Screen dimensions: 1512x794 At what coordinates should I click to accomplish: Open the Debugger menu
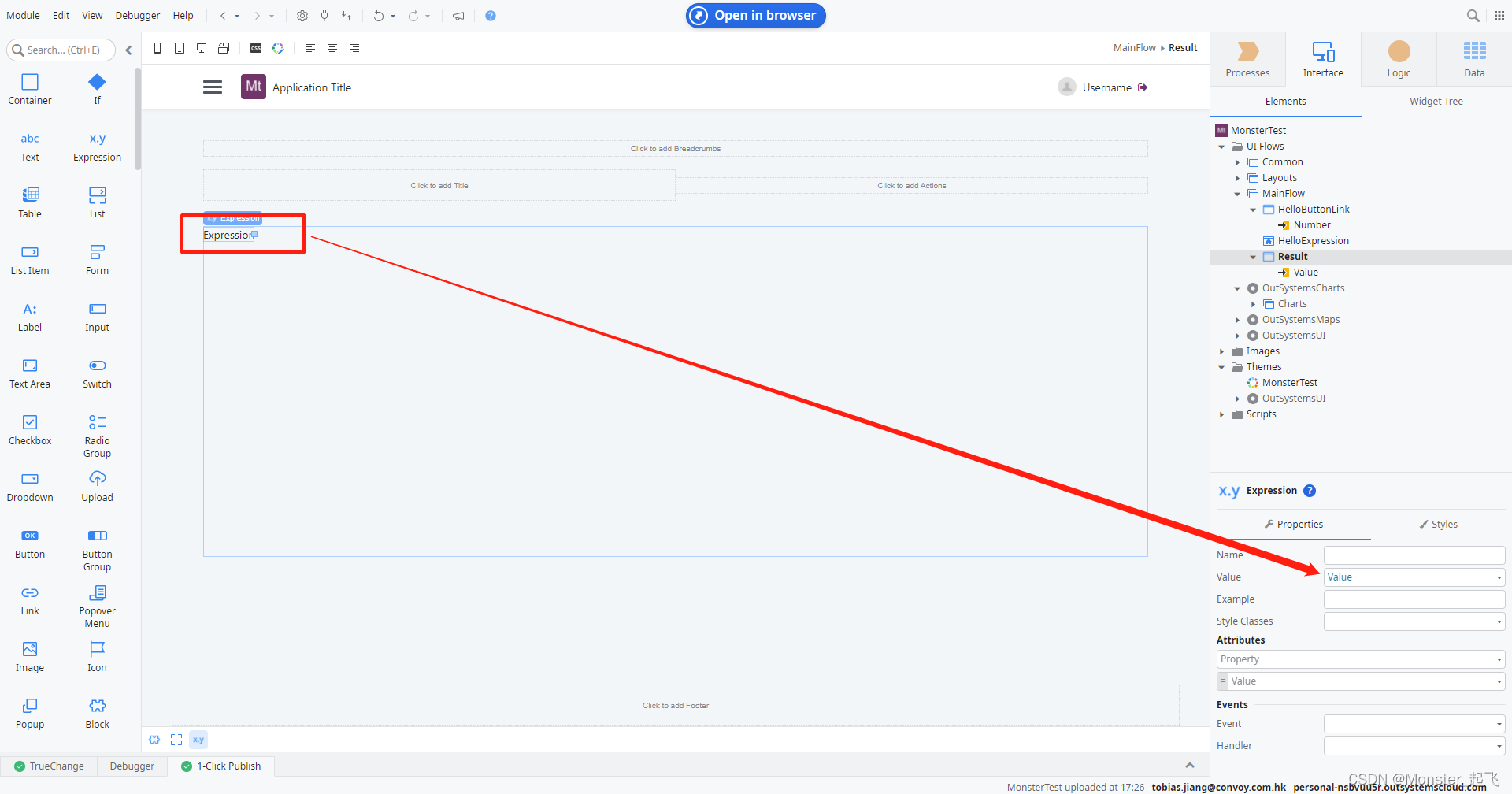pos(138,16)
